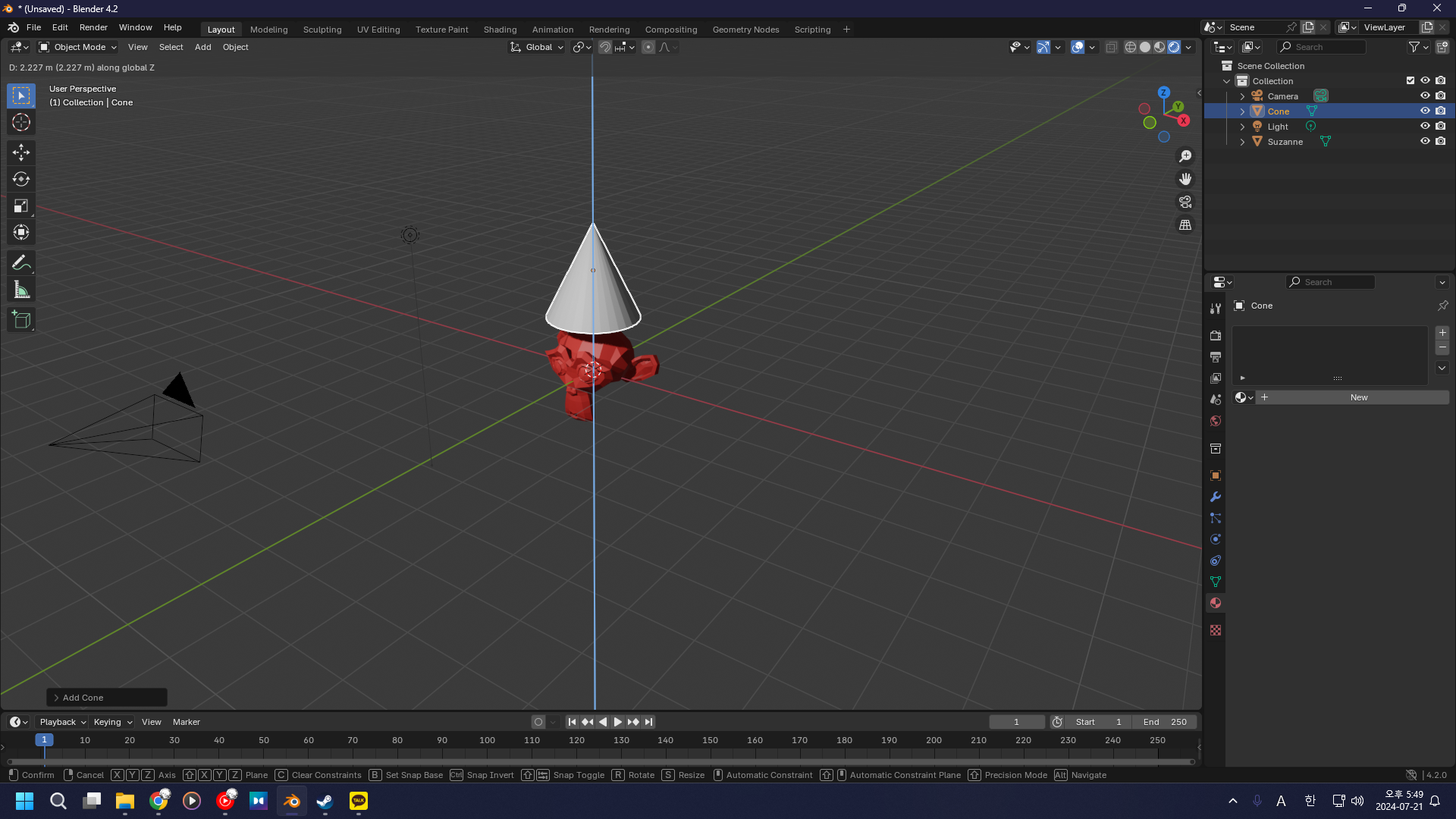Activate the Rotate tool
The height and width of the screenshot is (819, 1456).
tap(21, 179)
